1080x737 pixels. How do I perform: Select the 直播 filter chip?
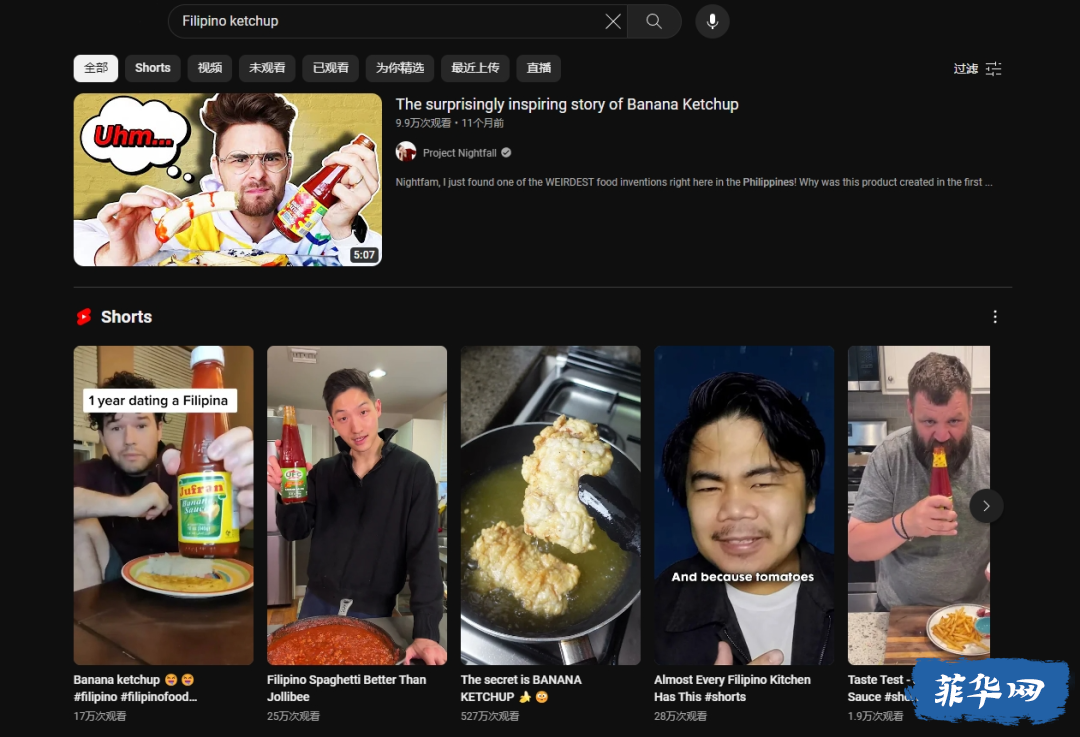(539, 68)
